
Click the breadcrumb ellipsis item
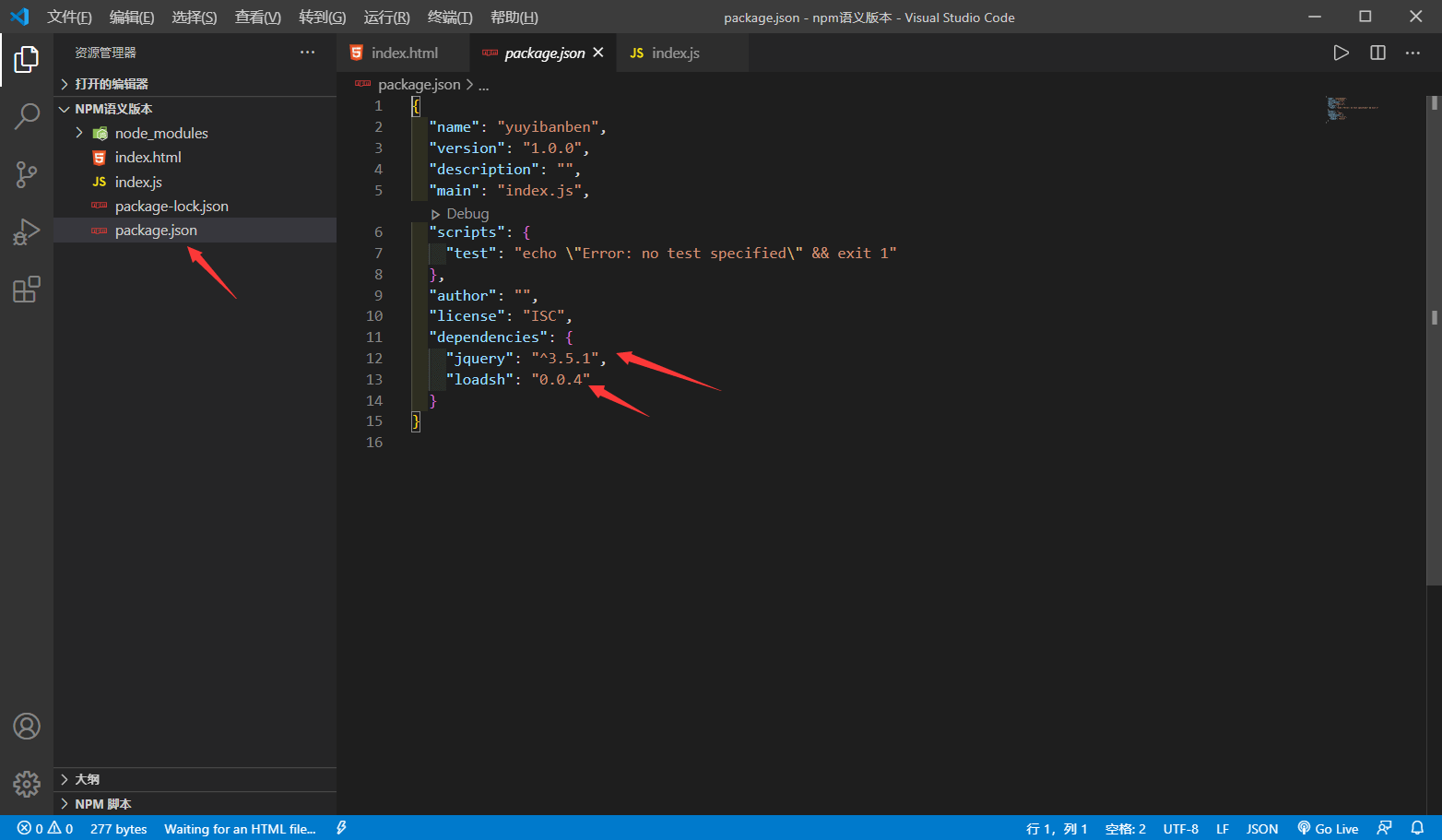(483, 84)
